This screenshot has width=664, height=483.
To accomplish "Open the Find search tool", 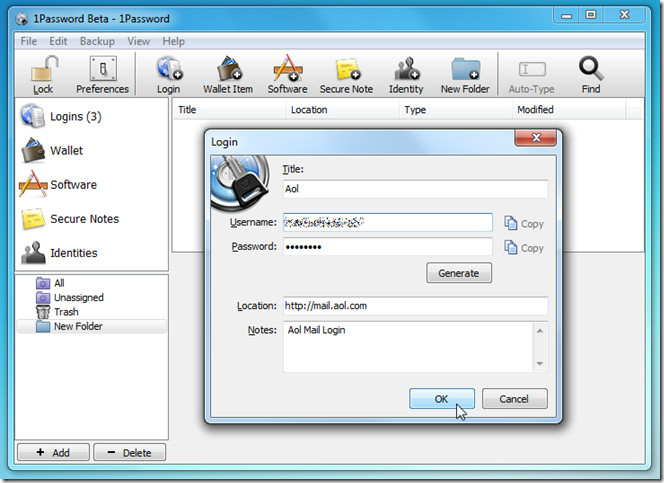I will point(590,75).
